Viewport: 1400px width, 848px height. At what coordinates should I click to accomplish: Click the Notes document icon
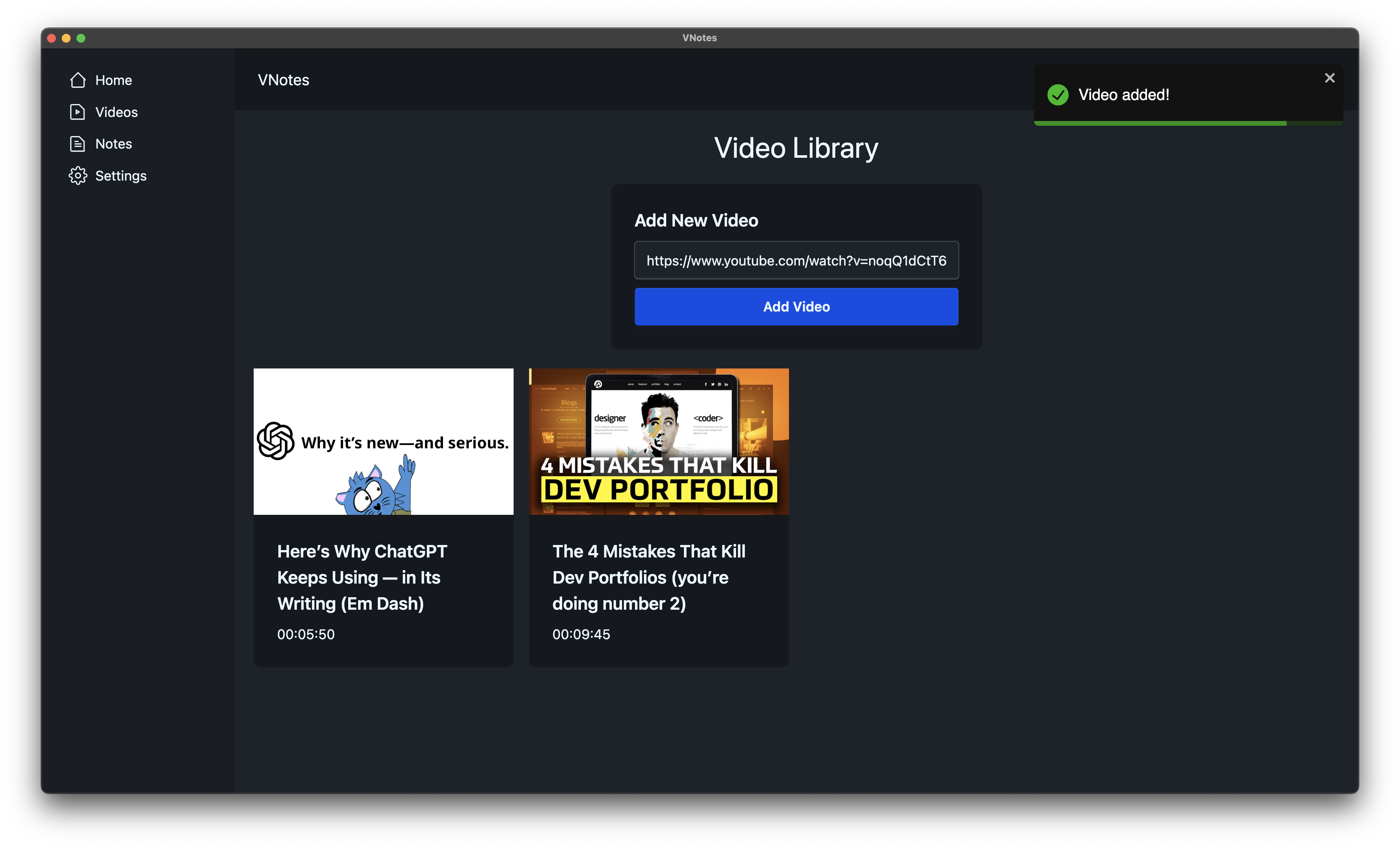(78, 144)
